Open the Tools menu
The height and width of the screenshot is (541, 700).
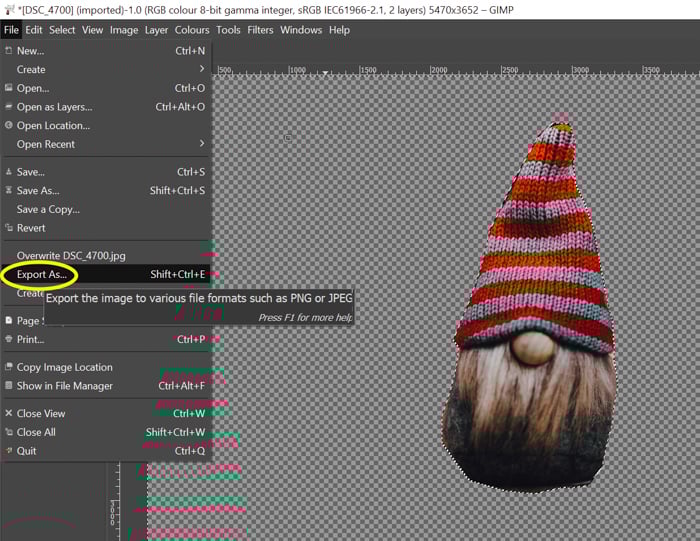(228, 30)
